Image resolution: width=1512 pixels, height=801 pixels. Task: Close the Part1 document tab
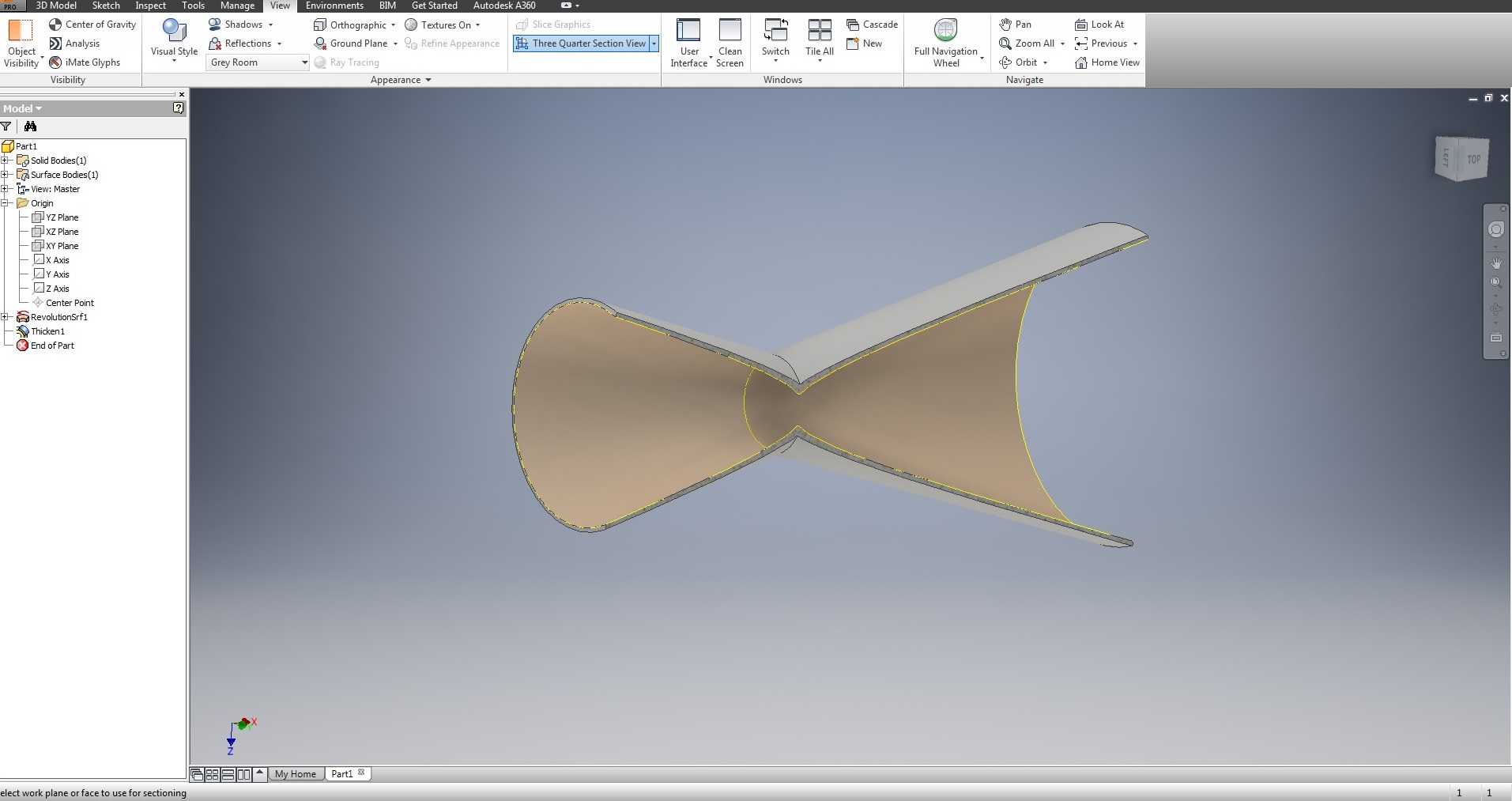click(361, 773)
